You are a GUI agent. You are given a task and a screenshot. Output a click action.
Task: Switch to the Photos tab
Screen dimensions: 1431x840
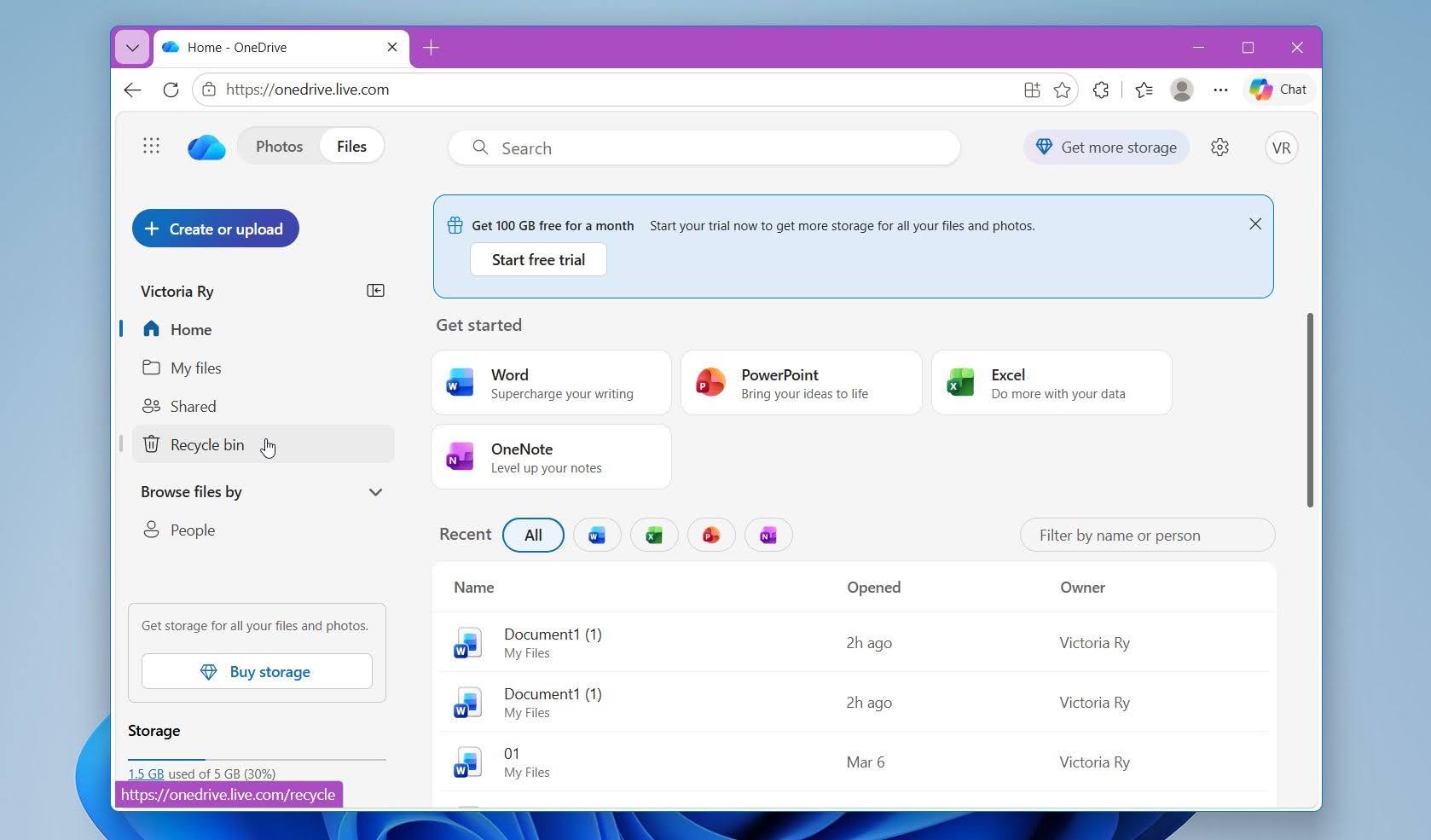tap(279, 146)
